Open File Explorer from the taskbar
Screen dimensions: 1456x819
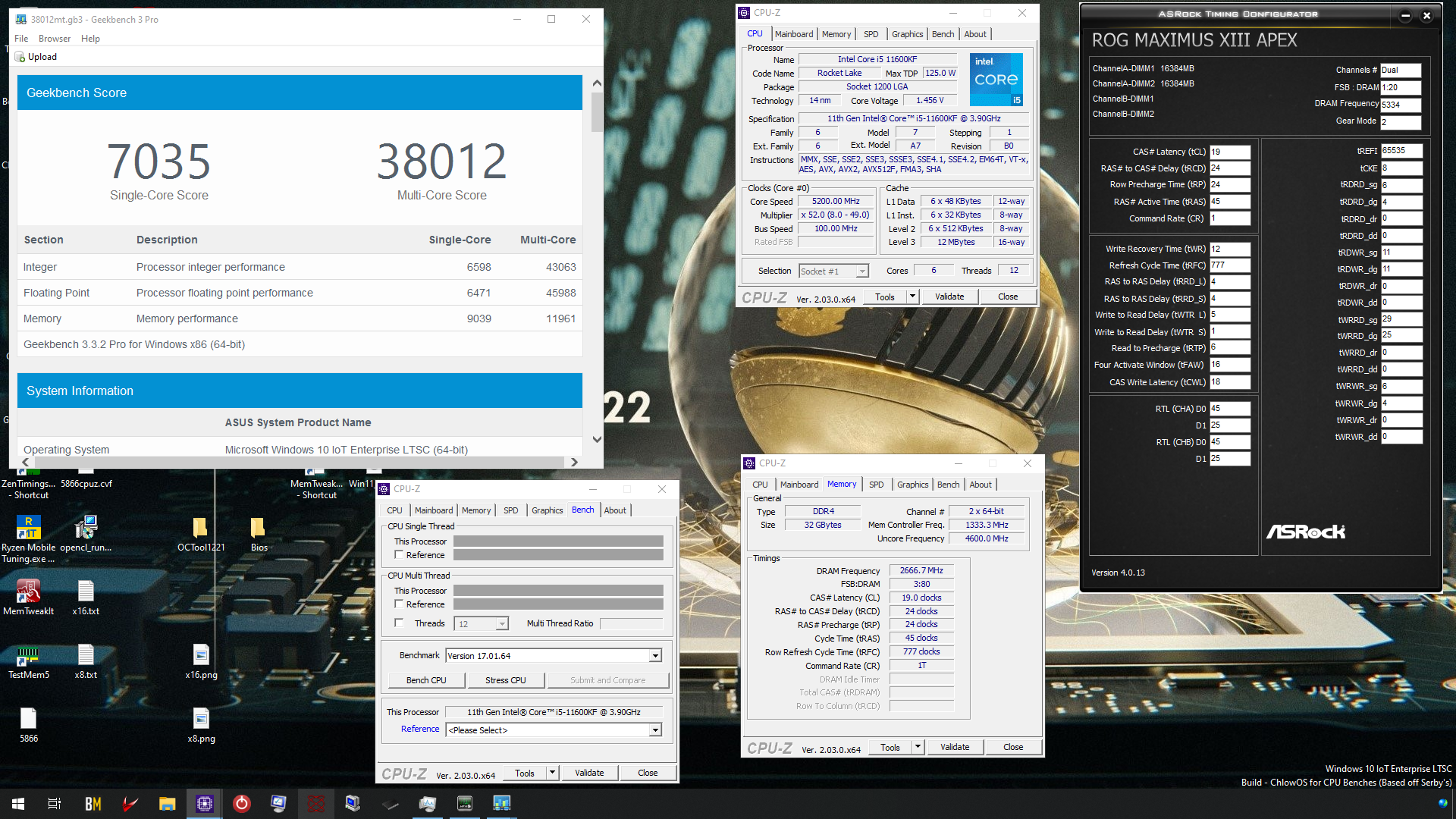pyautogui.click(x=168, y=804)
